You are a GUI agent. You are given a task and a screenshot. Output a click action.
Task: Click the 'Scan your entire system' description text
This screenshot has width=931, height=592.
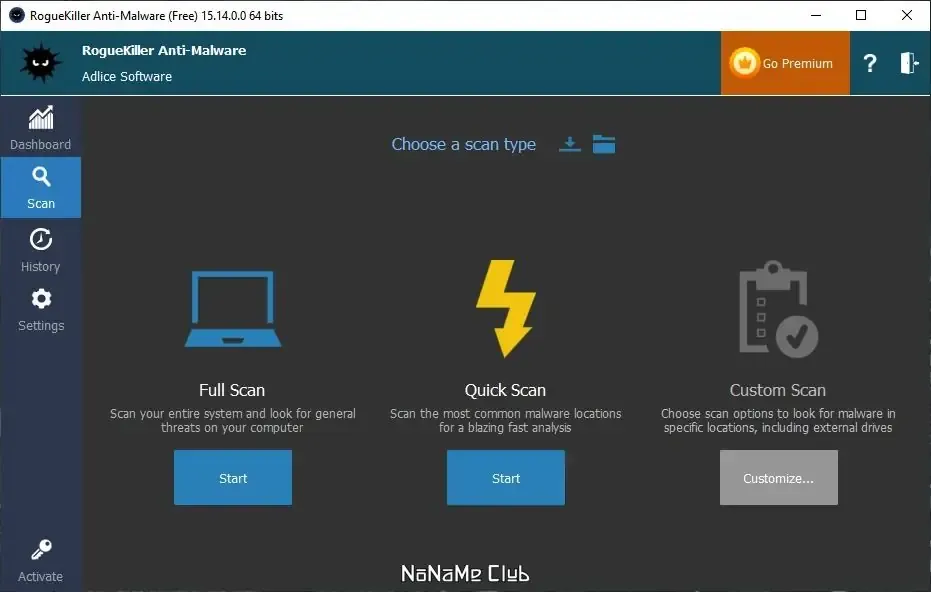pos(232,420)
